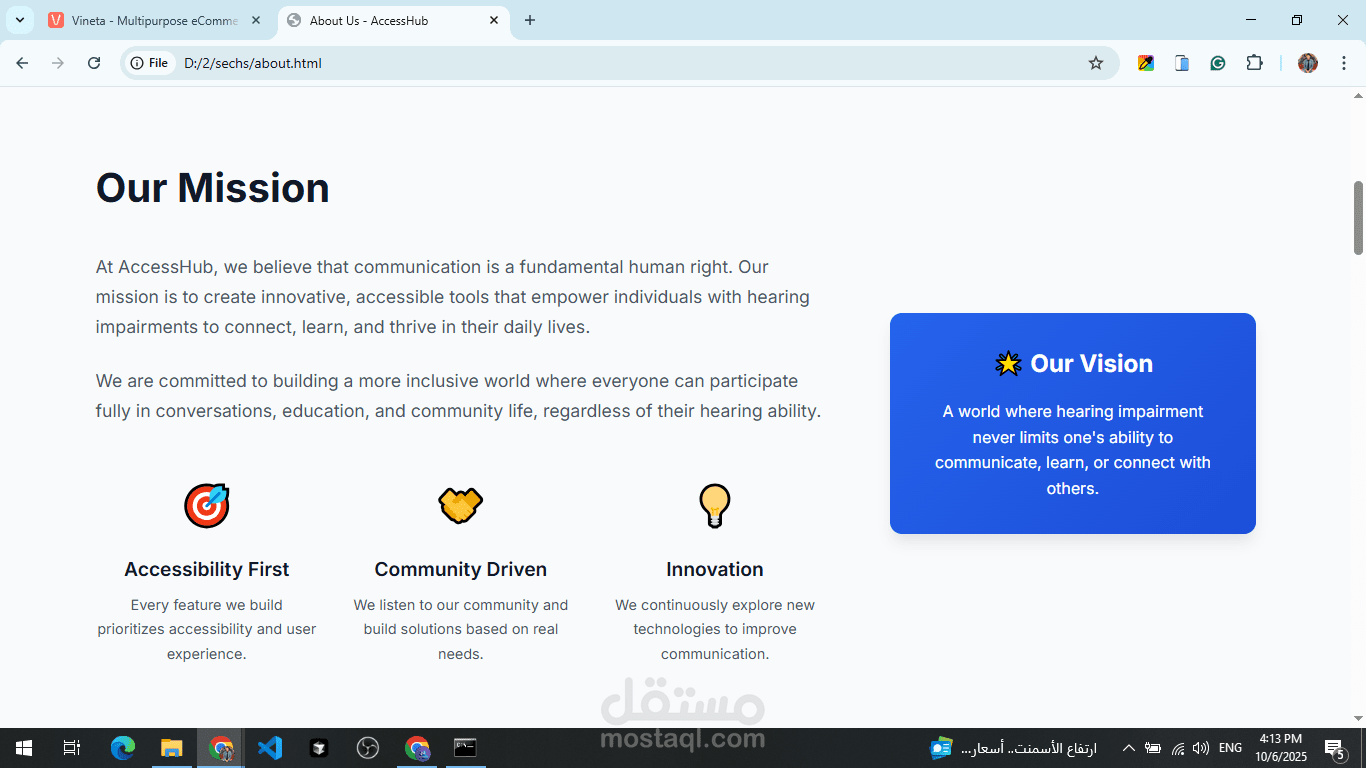Select the About Us - AccessHub tab

tap(393, 20)
